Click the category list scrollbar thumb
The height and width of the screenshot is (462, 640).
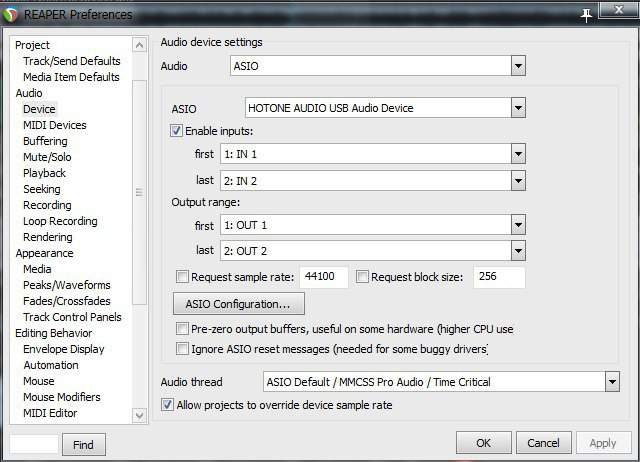tap(139, 192)
